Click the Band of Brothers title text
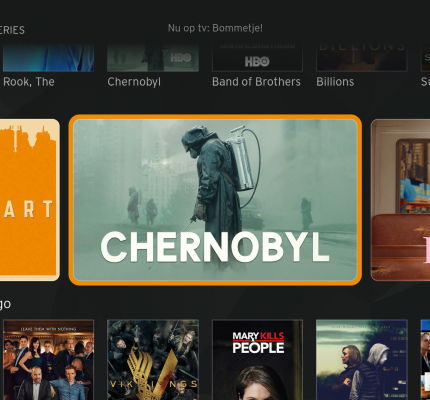This screenshot has height=400, width=430. (256, 82)
